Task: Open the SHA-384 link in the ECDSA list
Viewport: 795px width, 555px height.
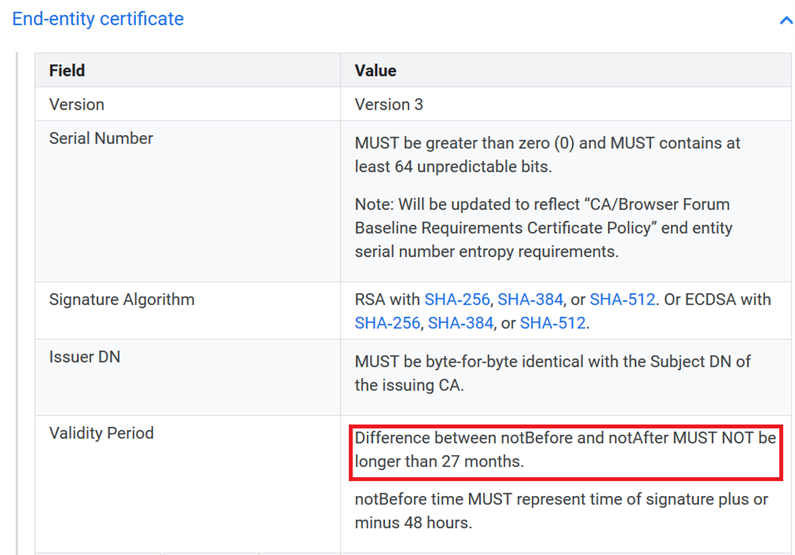Action: coord(460,322)
